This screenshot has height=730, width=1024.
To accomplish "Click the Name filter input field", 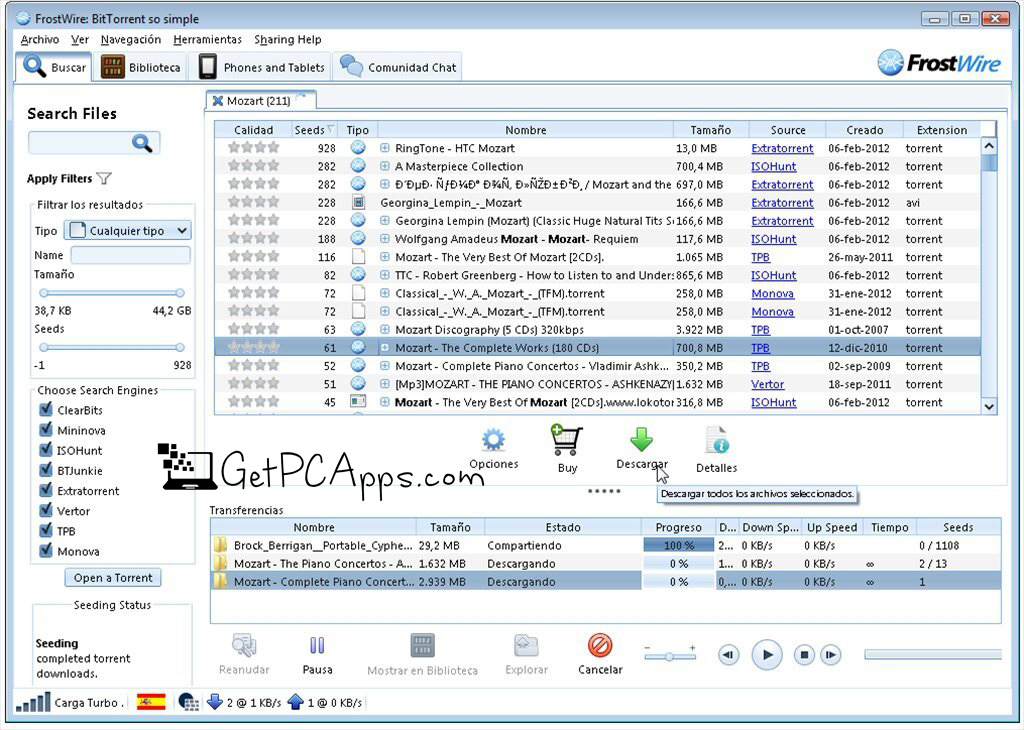I will tap(129, 255).
